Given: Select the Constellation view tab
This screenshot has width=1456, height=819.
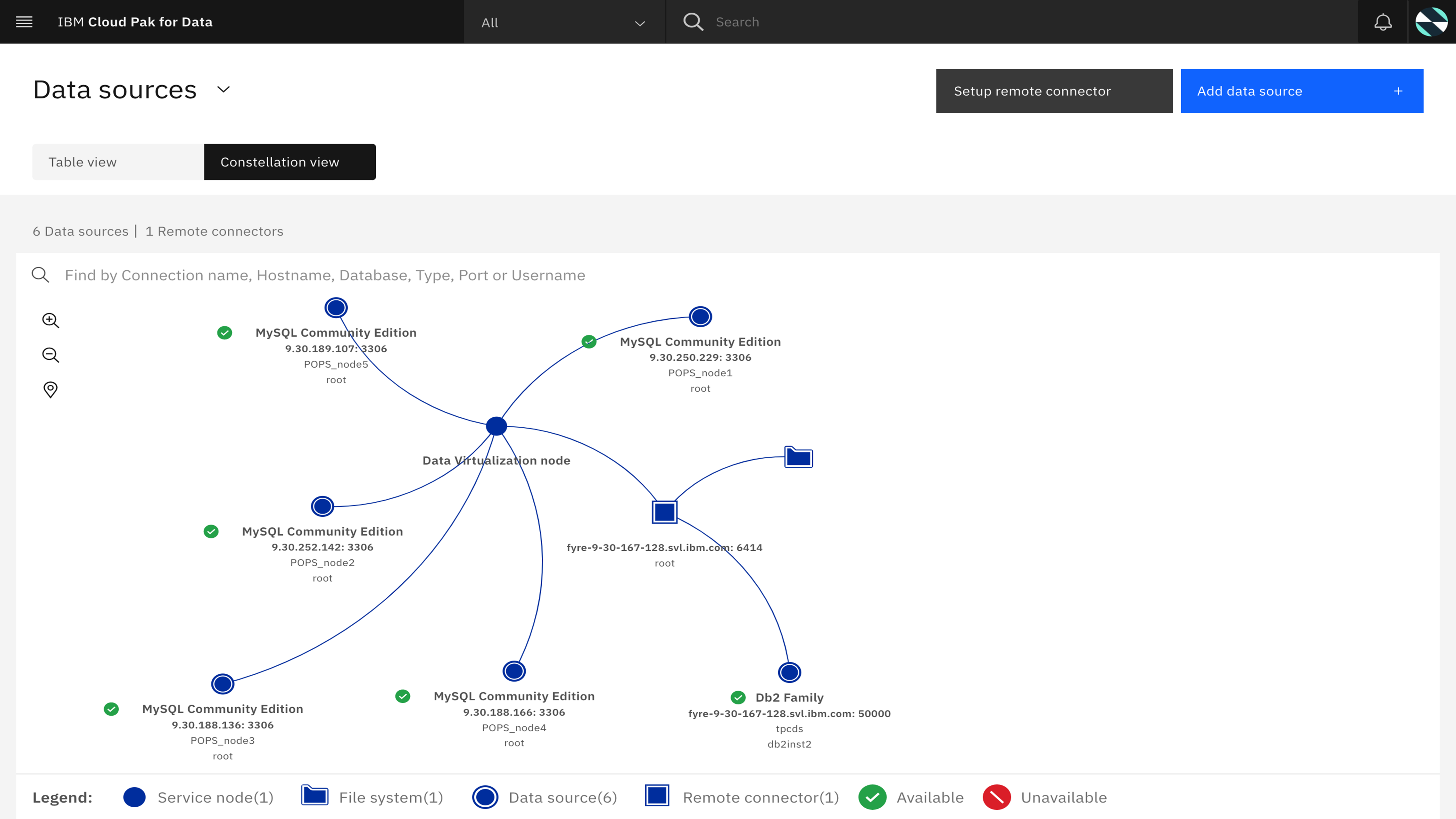Looking at the screenshot, I should pos(290,162).
